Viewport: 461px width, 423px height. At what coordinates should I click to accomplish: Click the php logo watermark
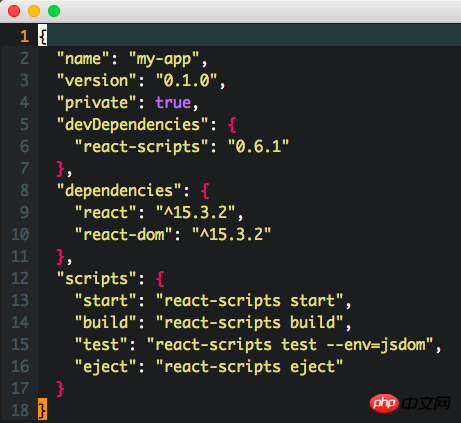point(384,403)
